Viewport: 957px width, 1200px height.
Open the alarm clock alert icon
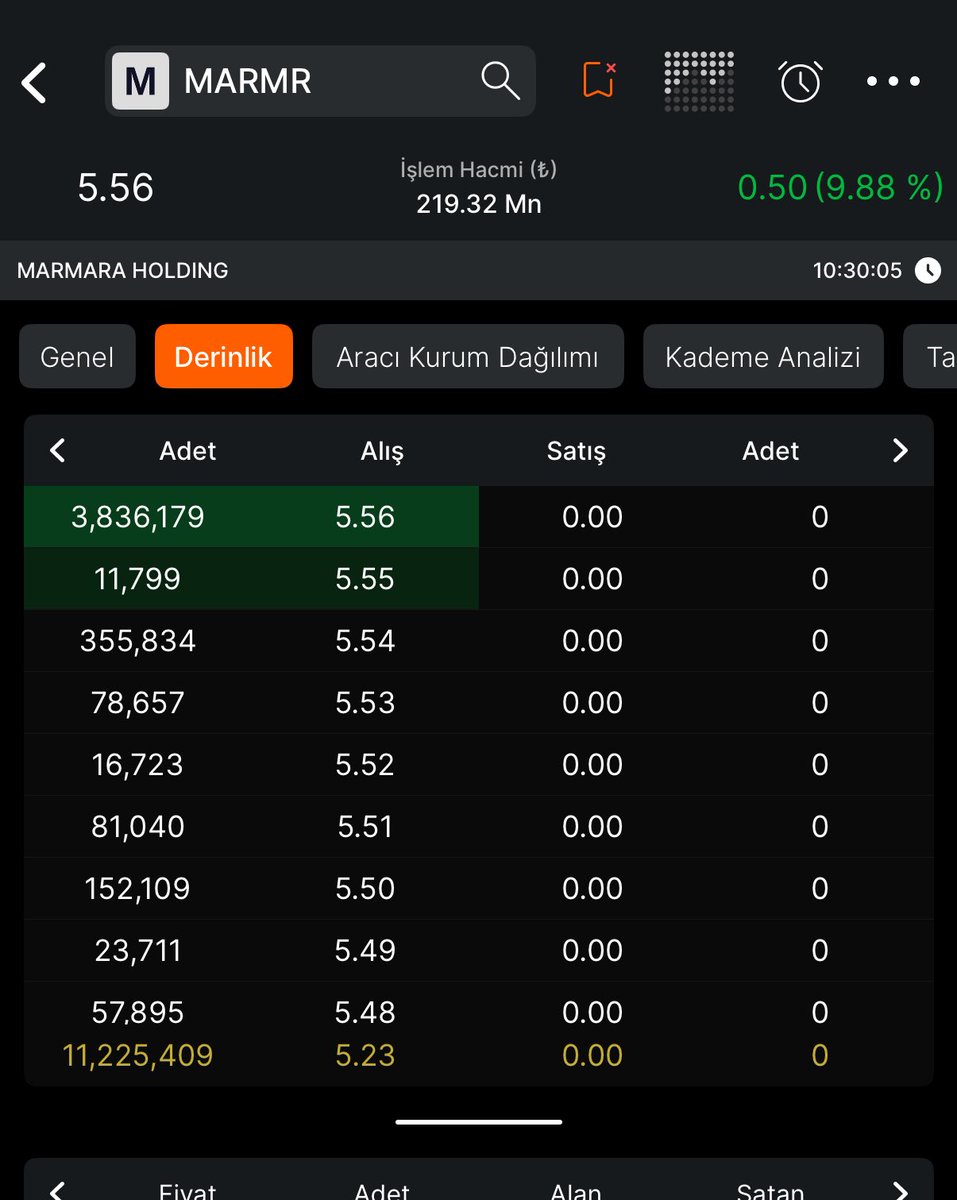(x=800, y=81)
